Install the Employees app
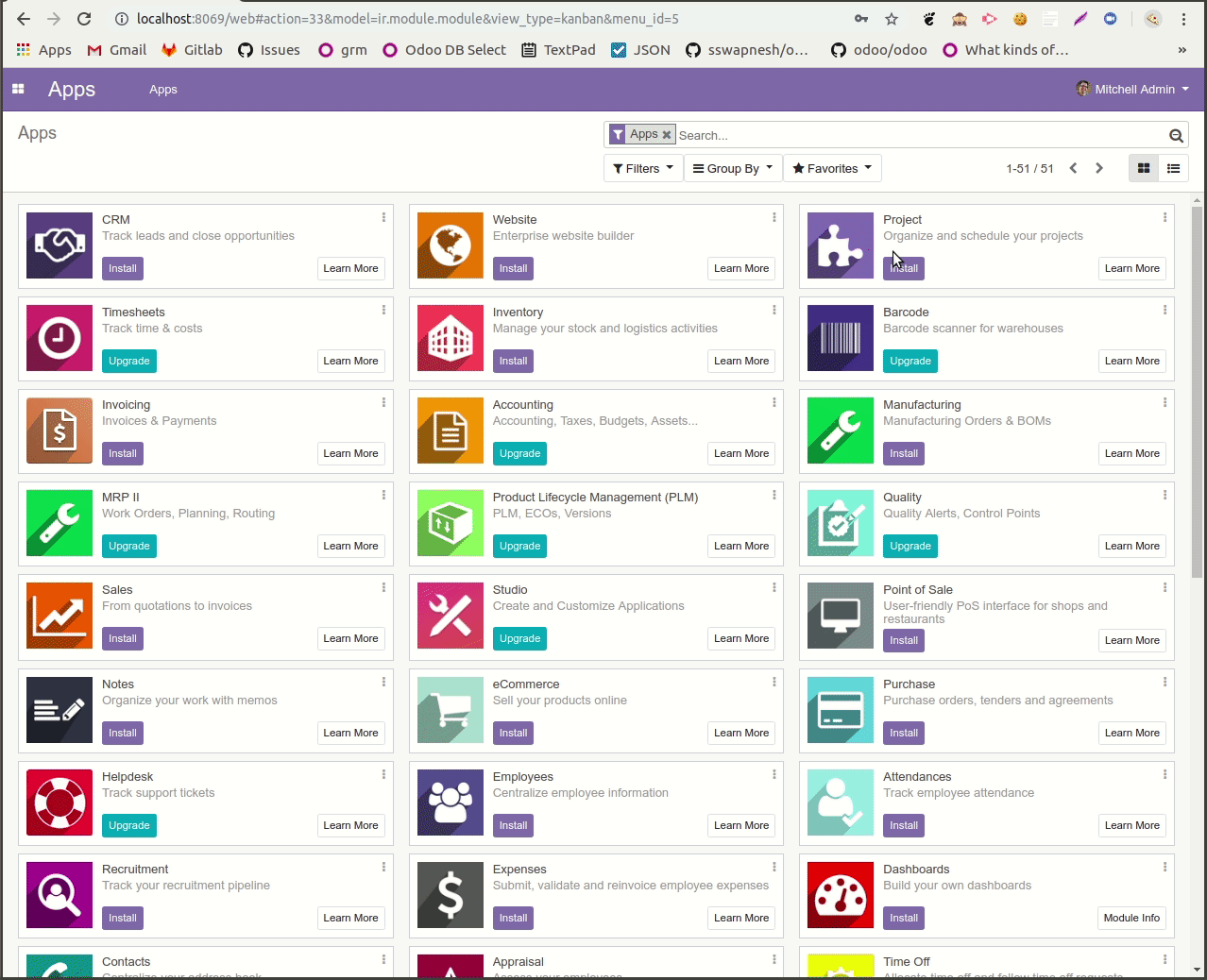 pyautogui.click(x=514, y=825)
